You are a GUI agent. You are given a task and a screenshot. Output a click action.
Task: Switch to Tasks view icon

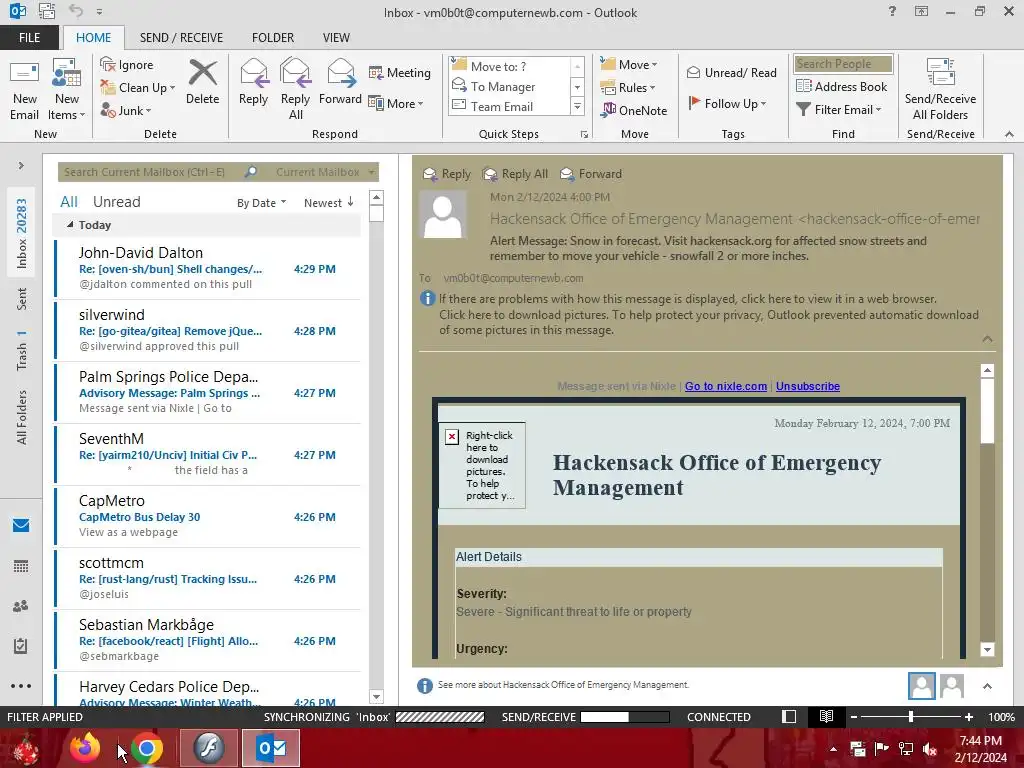coord(21,646)
